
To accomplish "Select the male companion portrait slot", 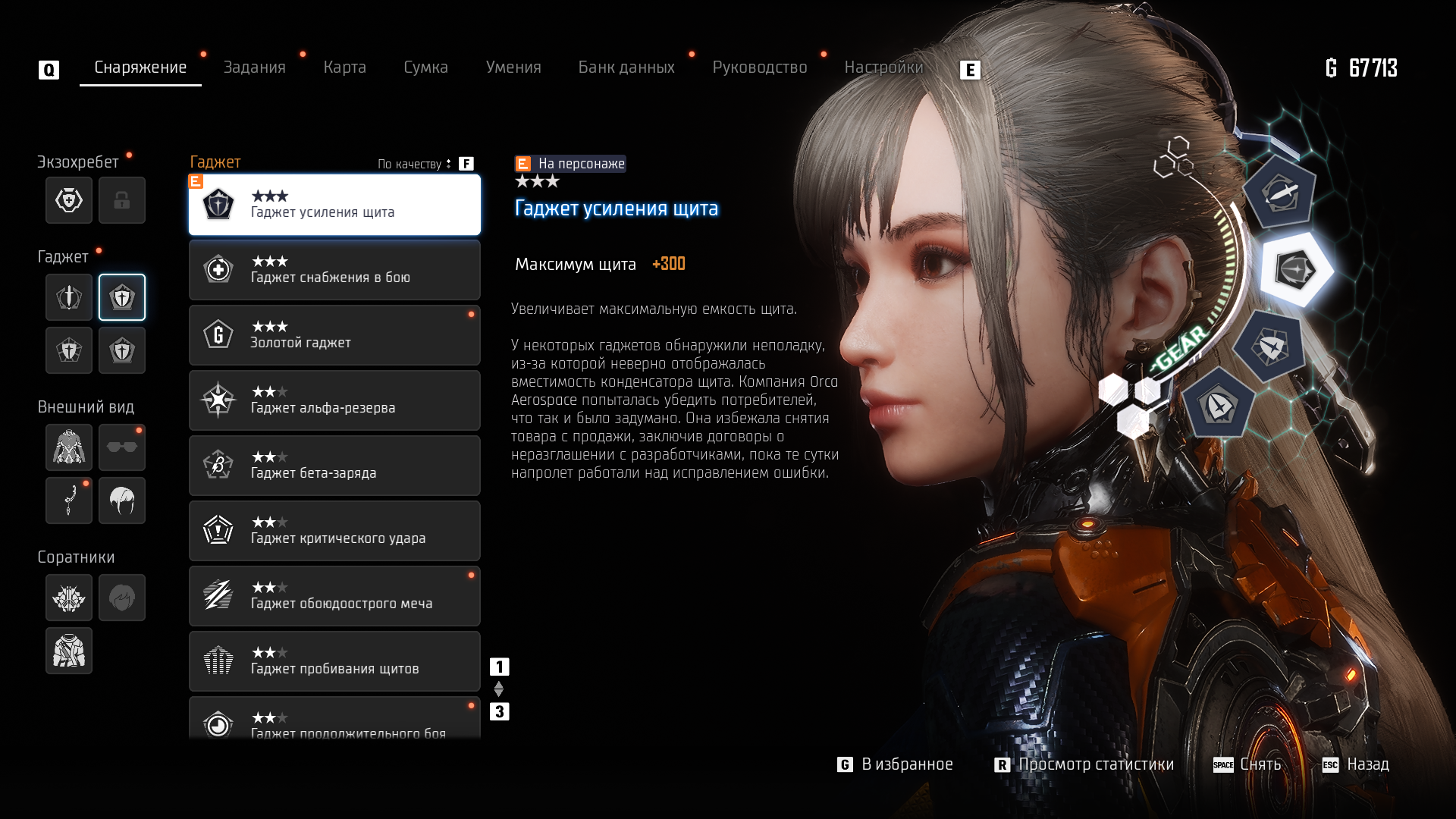I will (x=122, y=598).
